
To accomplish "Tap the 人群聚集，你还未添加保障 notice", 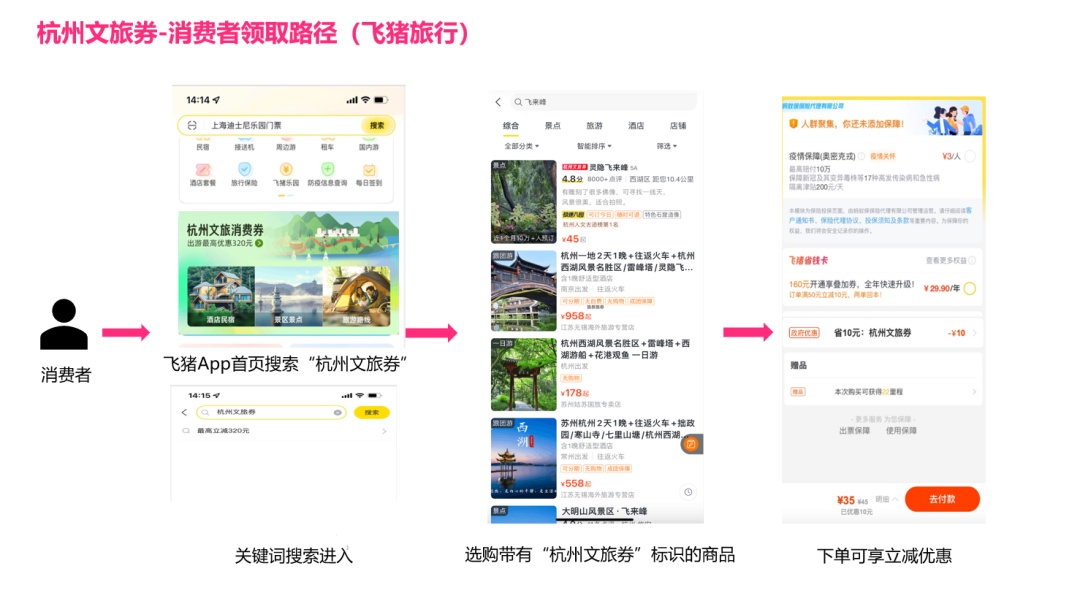I will tap(852, 124).
